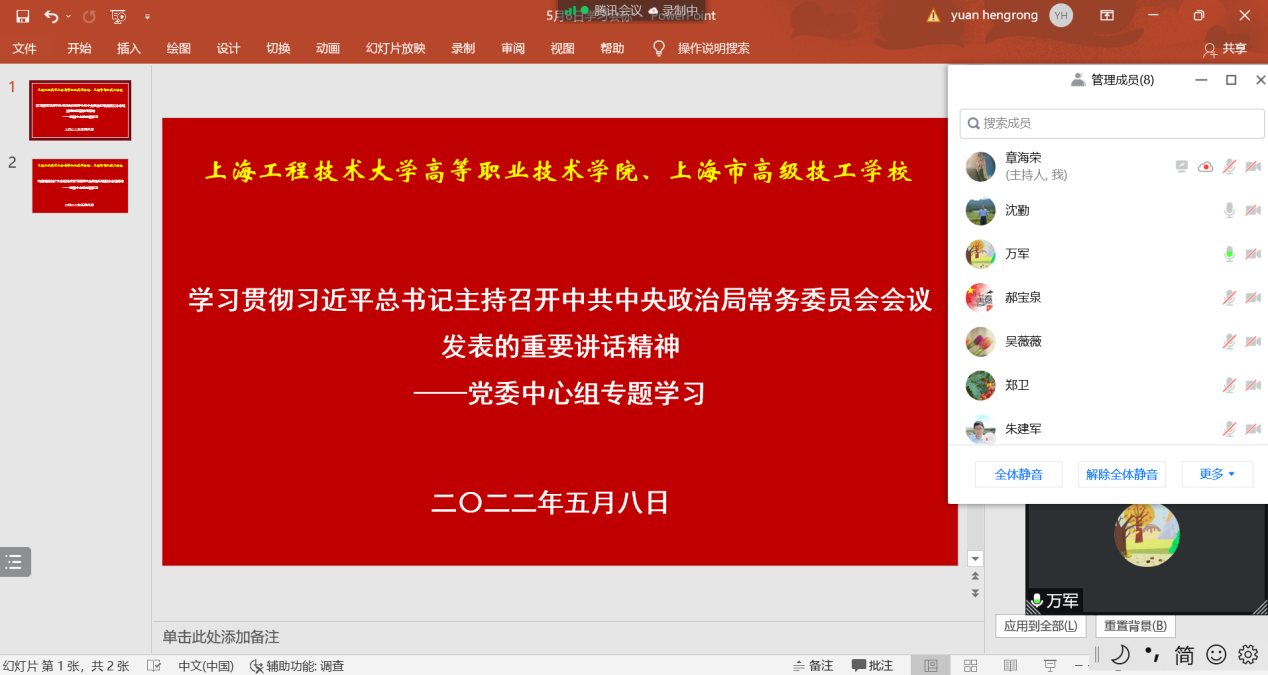Start slideshow from beginning via quick access icon

click(118, 16)
